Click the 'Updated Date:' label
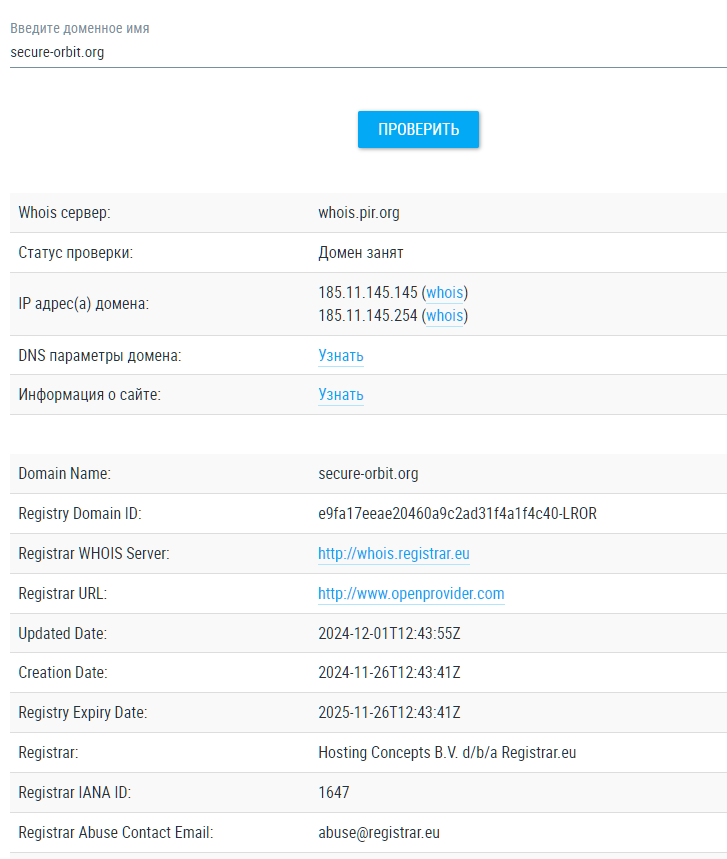This screenshot has height=859, width=727. (63, 633)
